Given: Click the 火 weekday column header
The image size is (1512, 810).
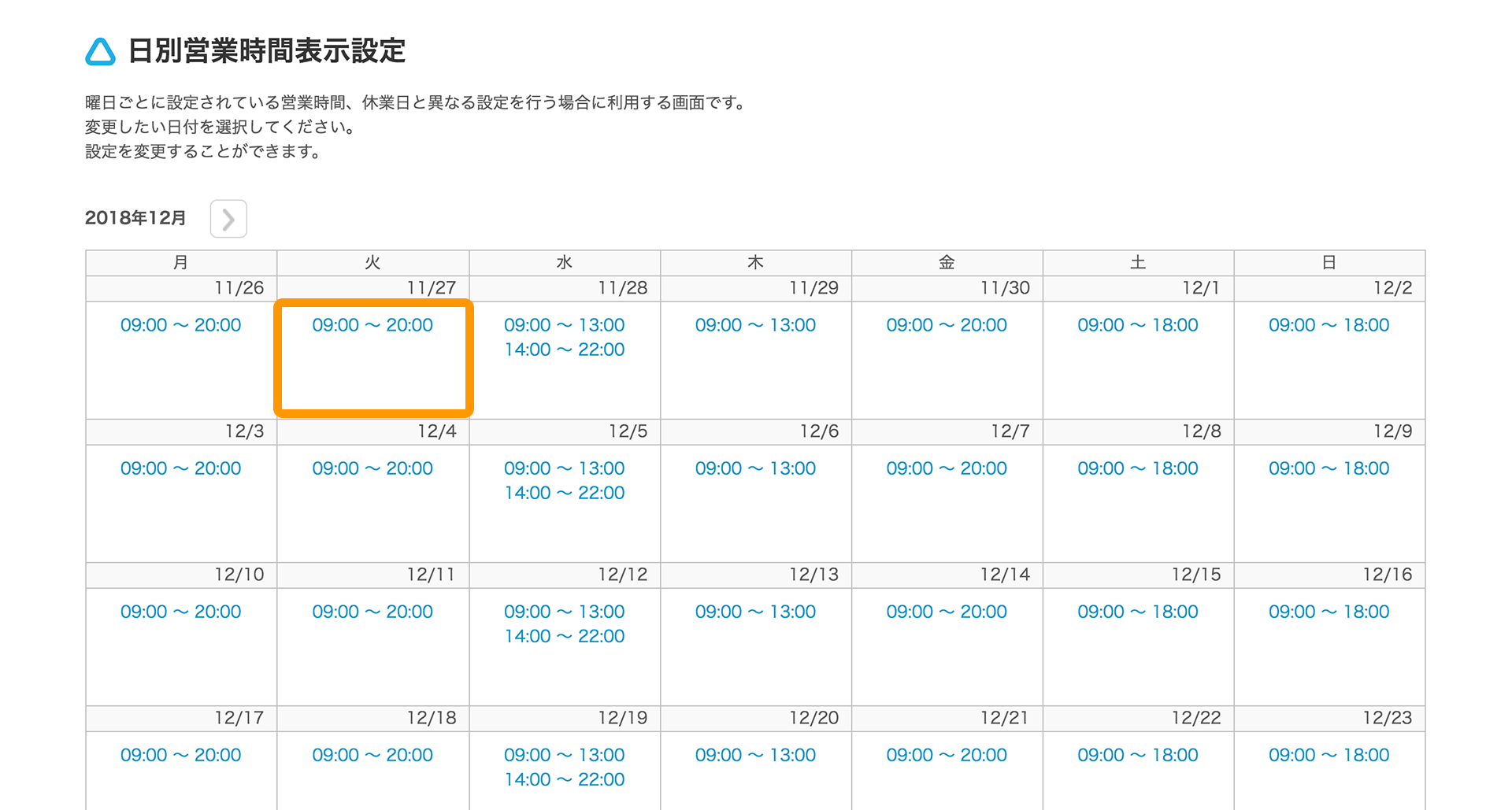Looking at the screenshot, I should pos(372,263).
